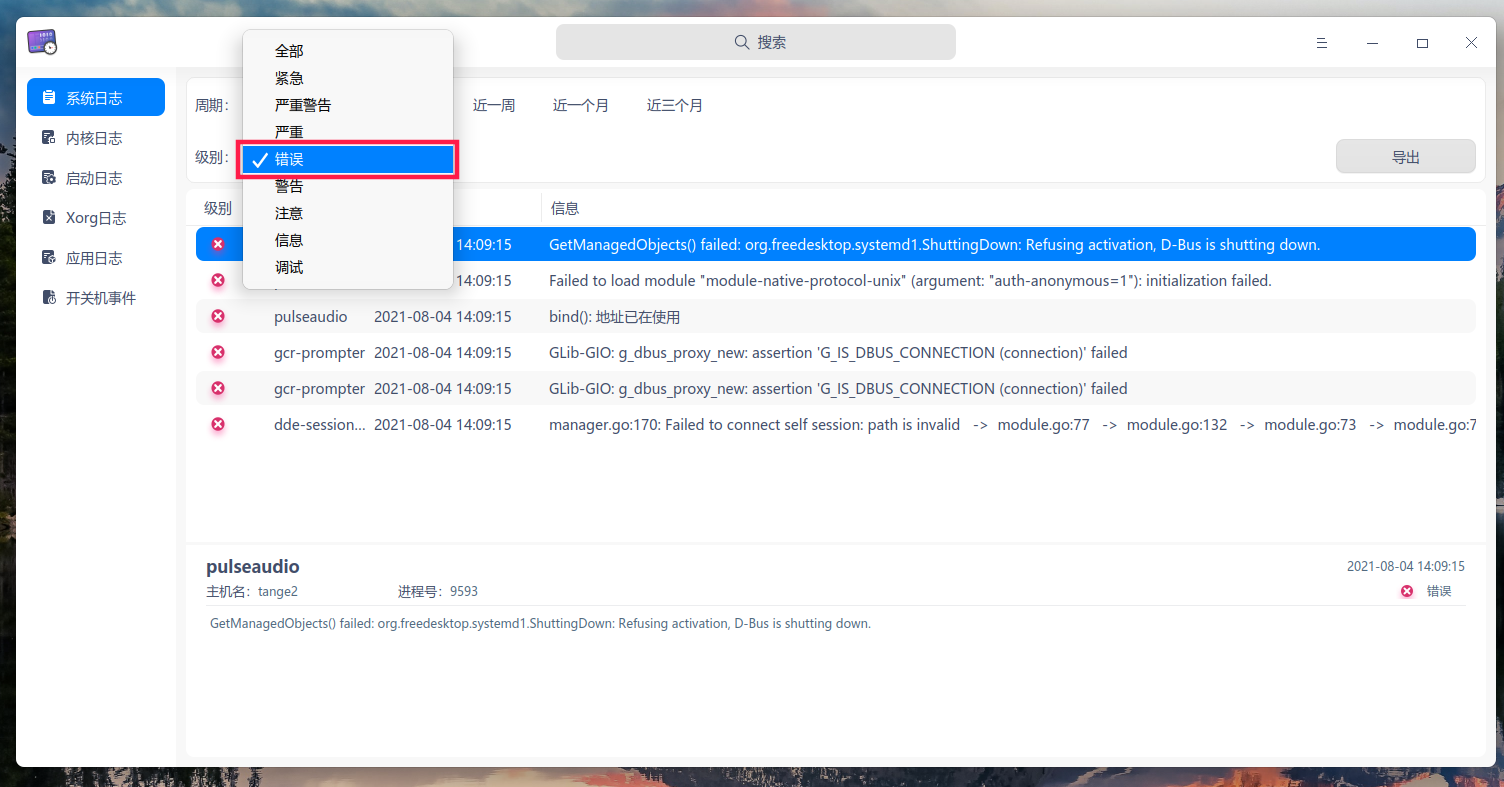
Task: Sort by the 级别 column header
Action: pos(218,208)
